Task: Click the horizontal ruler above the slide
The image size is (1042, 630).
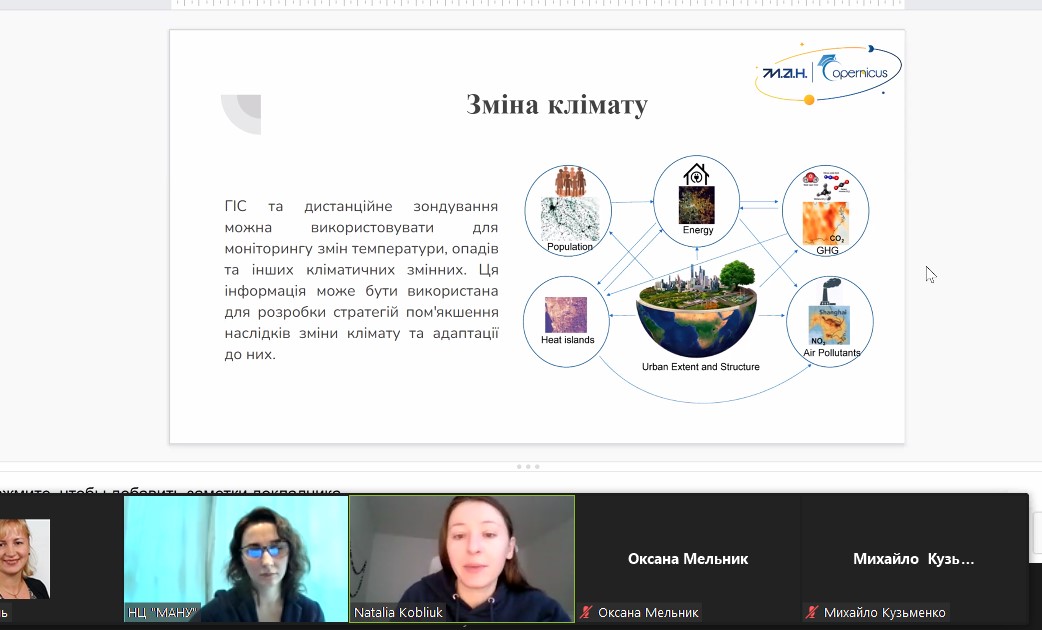Action: pyautogui.click(x=537, y=4)
